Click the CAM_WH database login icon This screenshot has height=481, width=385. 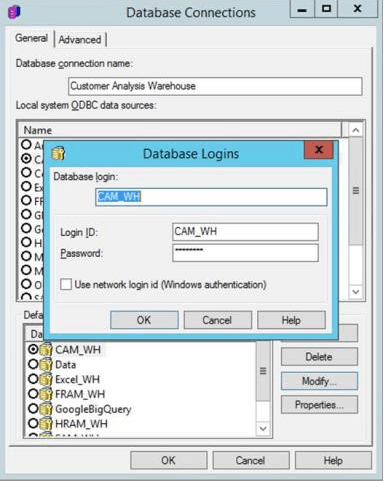pos(46,349)
